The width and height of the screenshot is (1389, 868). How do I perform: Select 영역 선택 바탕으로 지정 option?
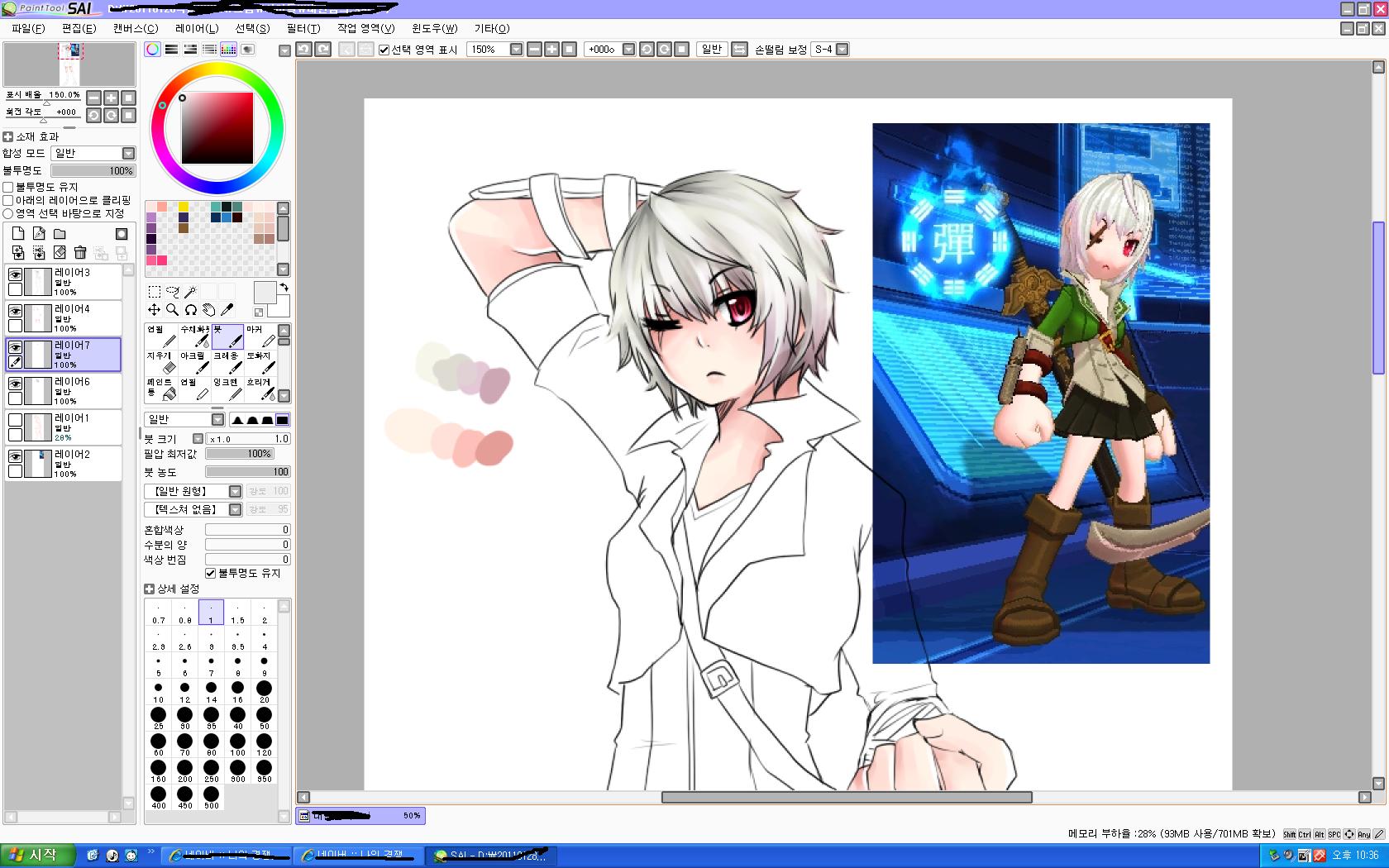click(x=8, y=213)
